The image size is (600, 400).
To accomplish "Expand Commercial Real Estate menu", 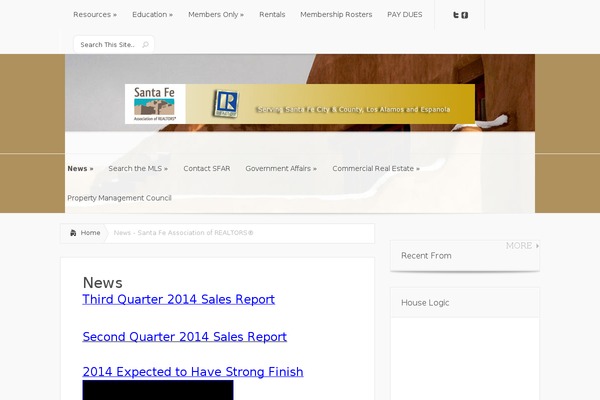I will [x=376, y=168].
